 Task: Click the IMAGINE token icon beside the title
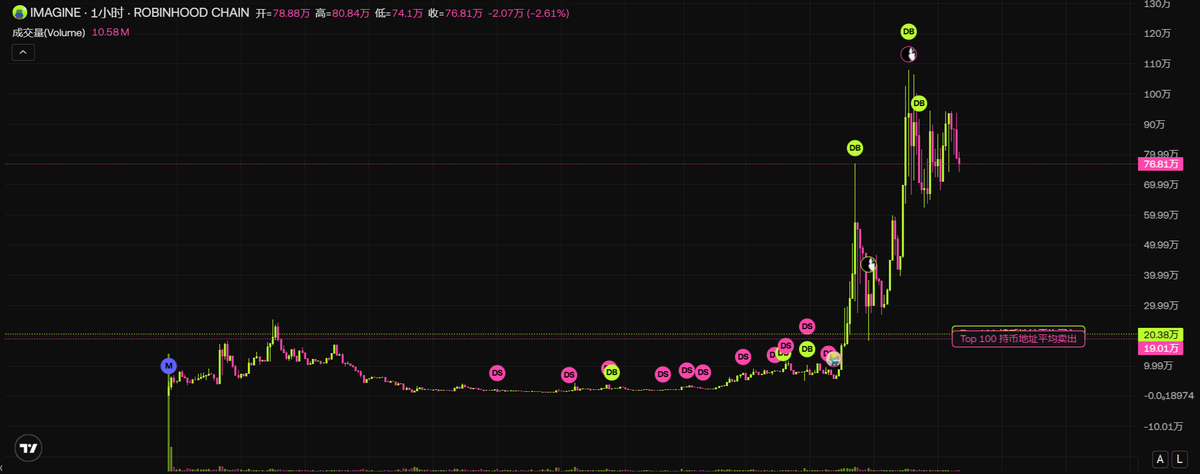click(19, 12)
